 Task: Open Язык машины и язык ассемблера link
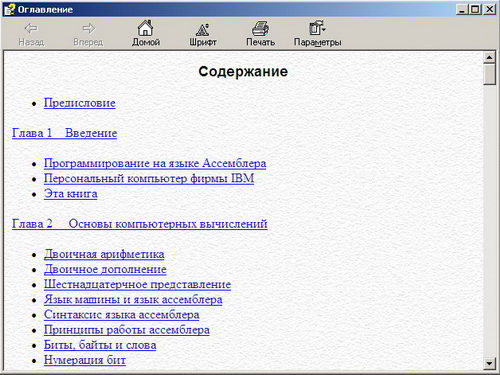pyautogui.click(x=133, y=299)
